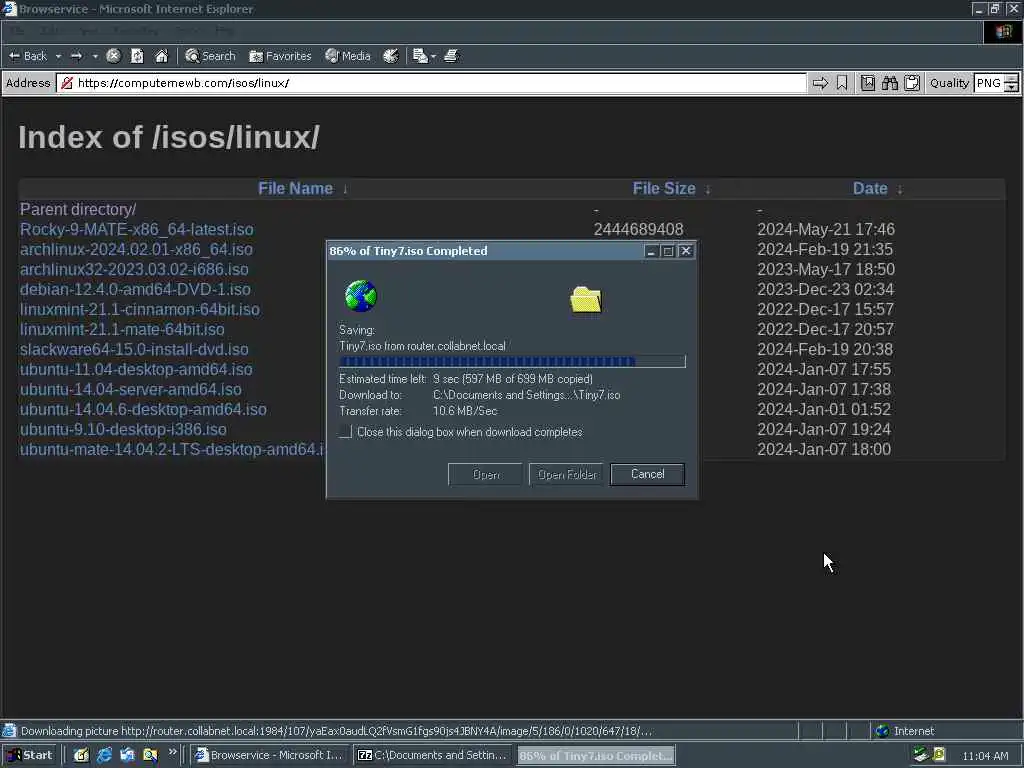Sort listing by File Size header
This screenshot has width=1024, height=768.
[664, 188]
